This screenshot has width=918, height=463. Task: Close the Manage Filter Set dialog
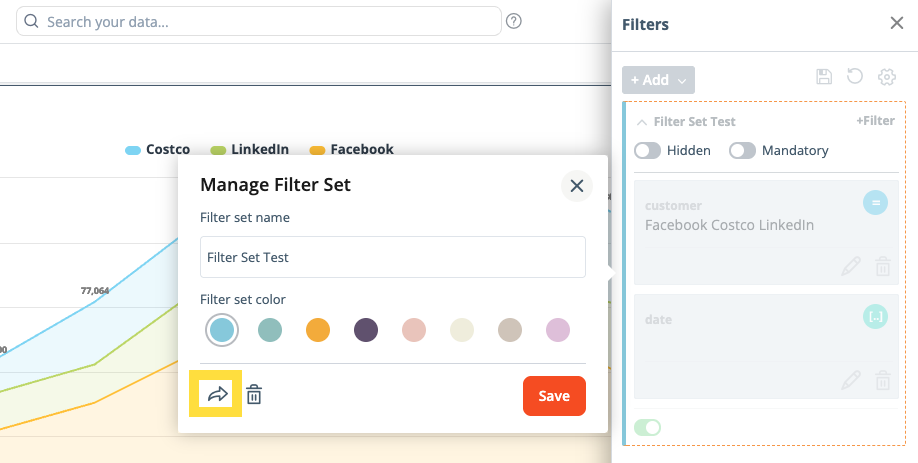pyautogui.click(x=576, y=185)
